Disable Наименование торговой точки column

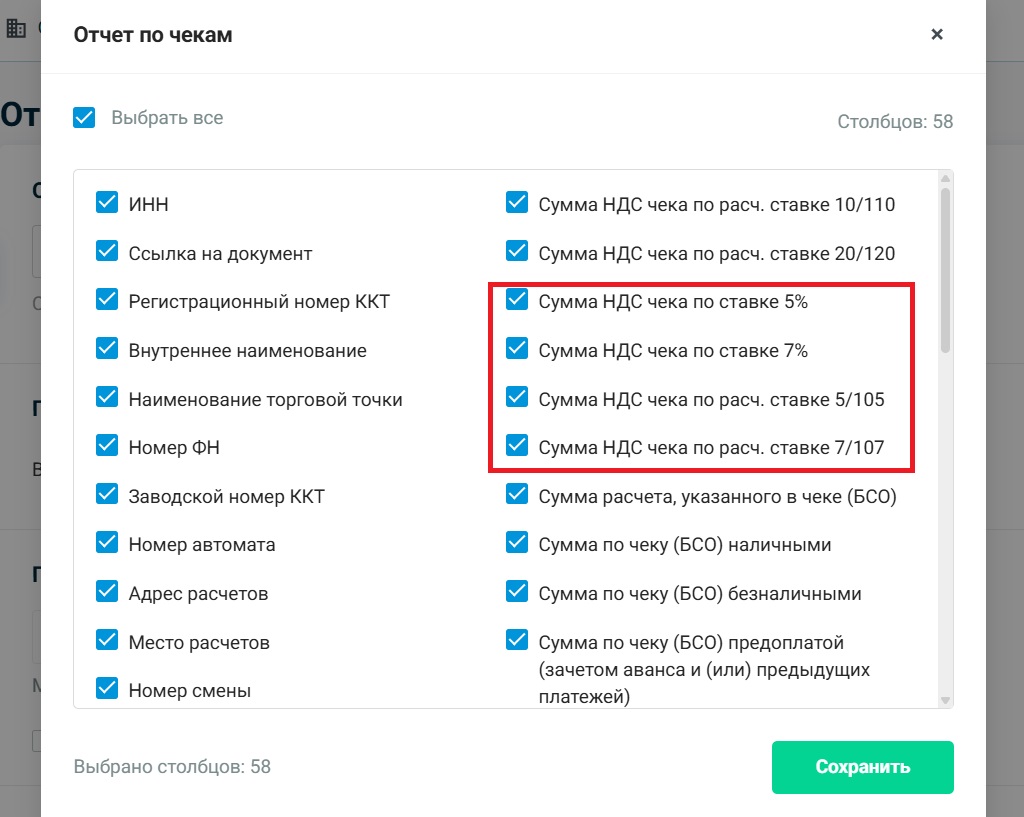(107, 397)
